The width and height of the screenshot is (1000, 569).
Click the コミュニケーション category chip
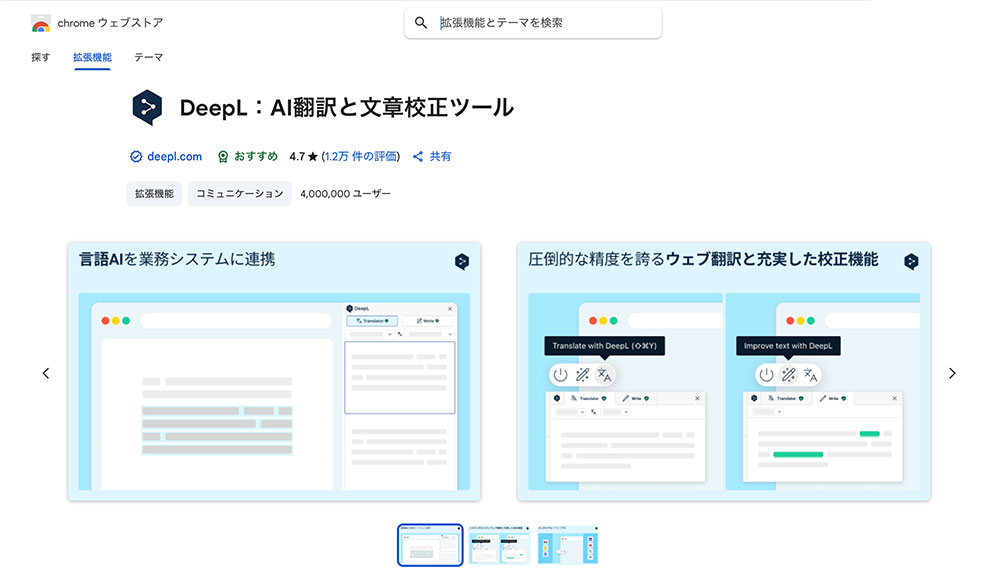pos(240,194)
